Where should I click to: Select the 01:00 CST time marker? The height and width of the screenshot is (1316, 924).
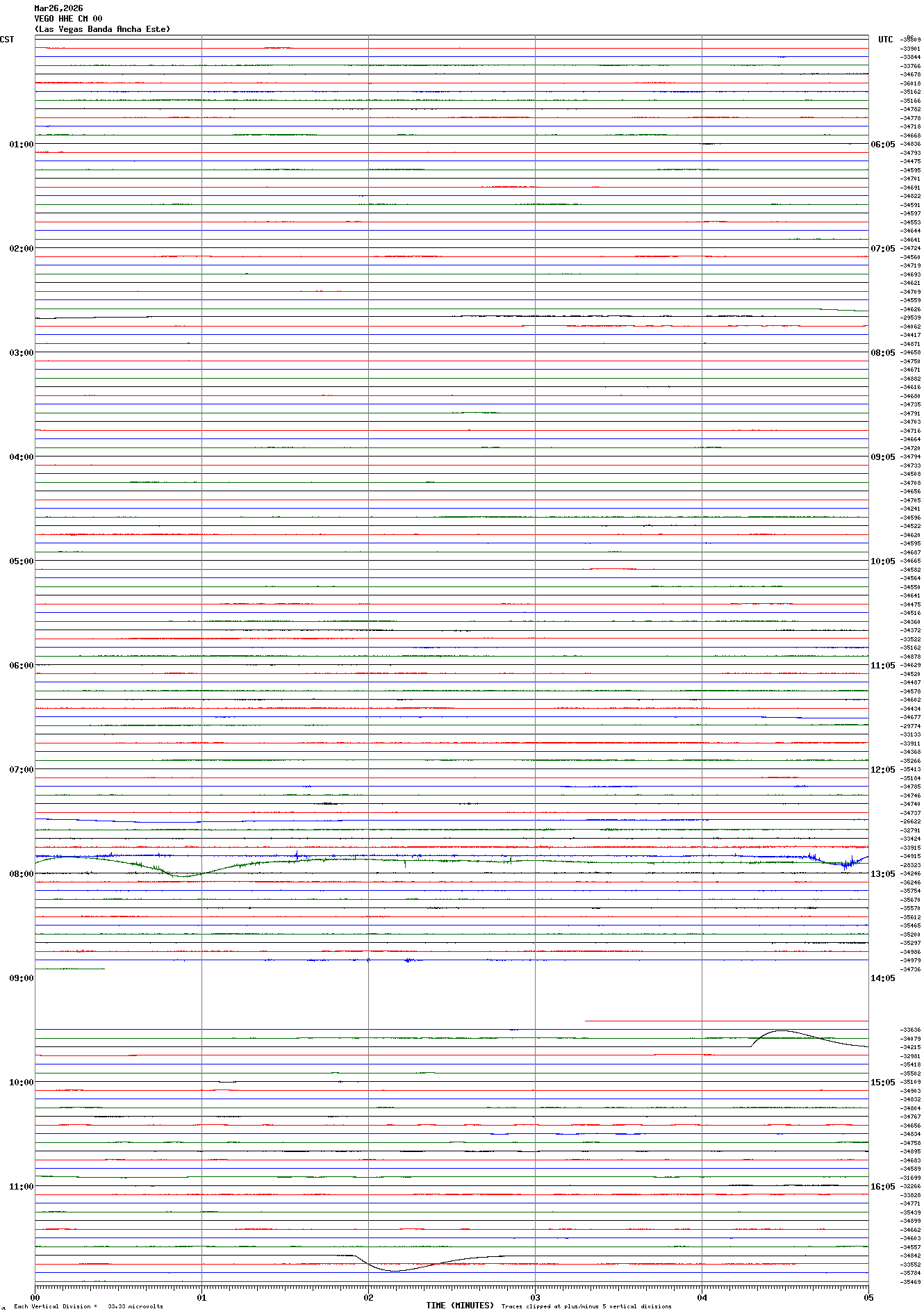click(21, 145)
